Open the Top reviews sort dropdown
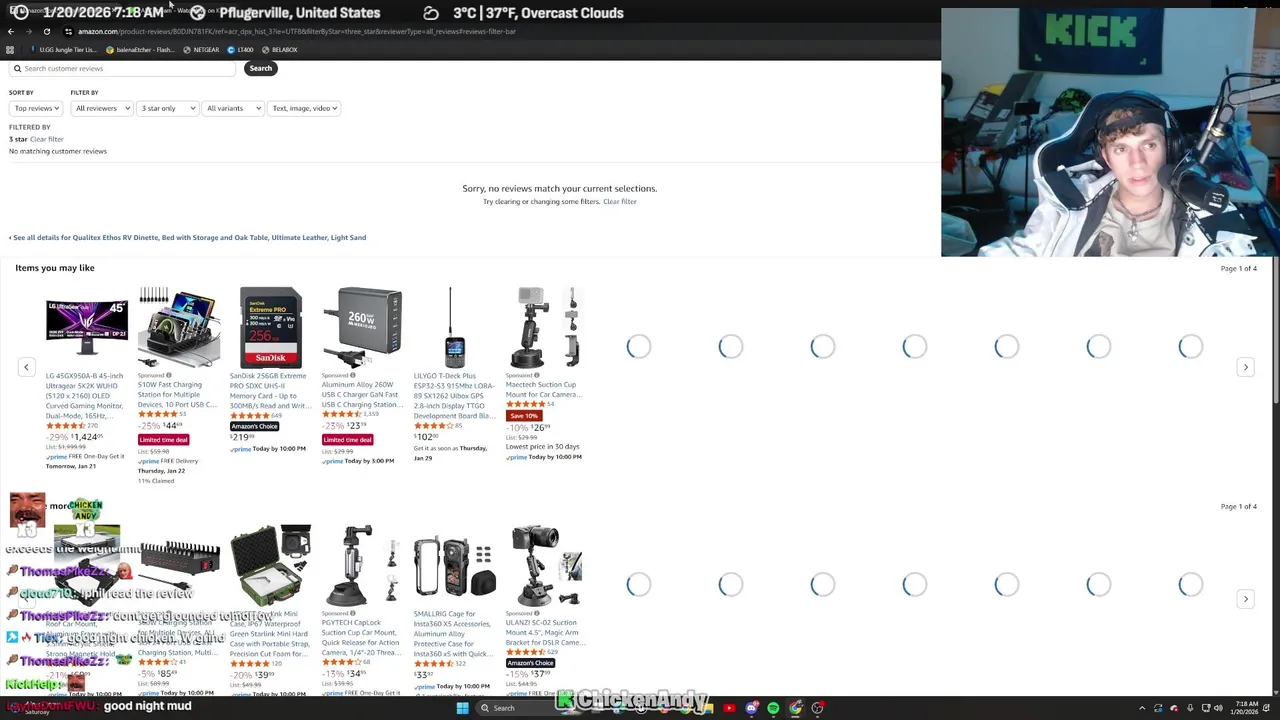This screenshot has height=720, width=1280. coord(35,108)
